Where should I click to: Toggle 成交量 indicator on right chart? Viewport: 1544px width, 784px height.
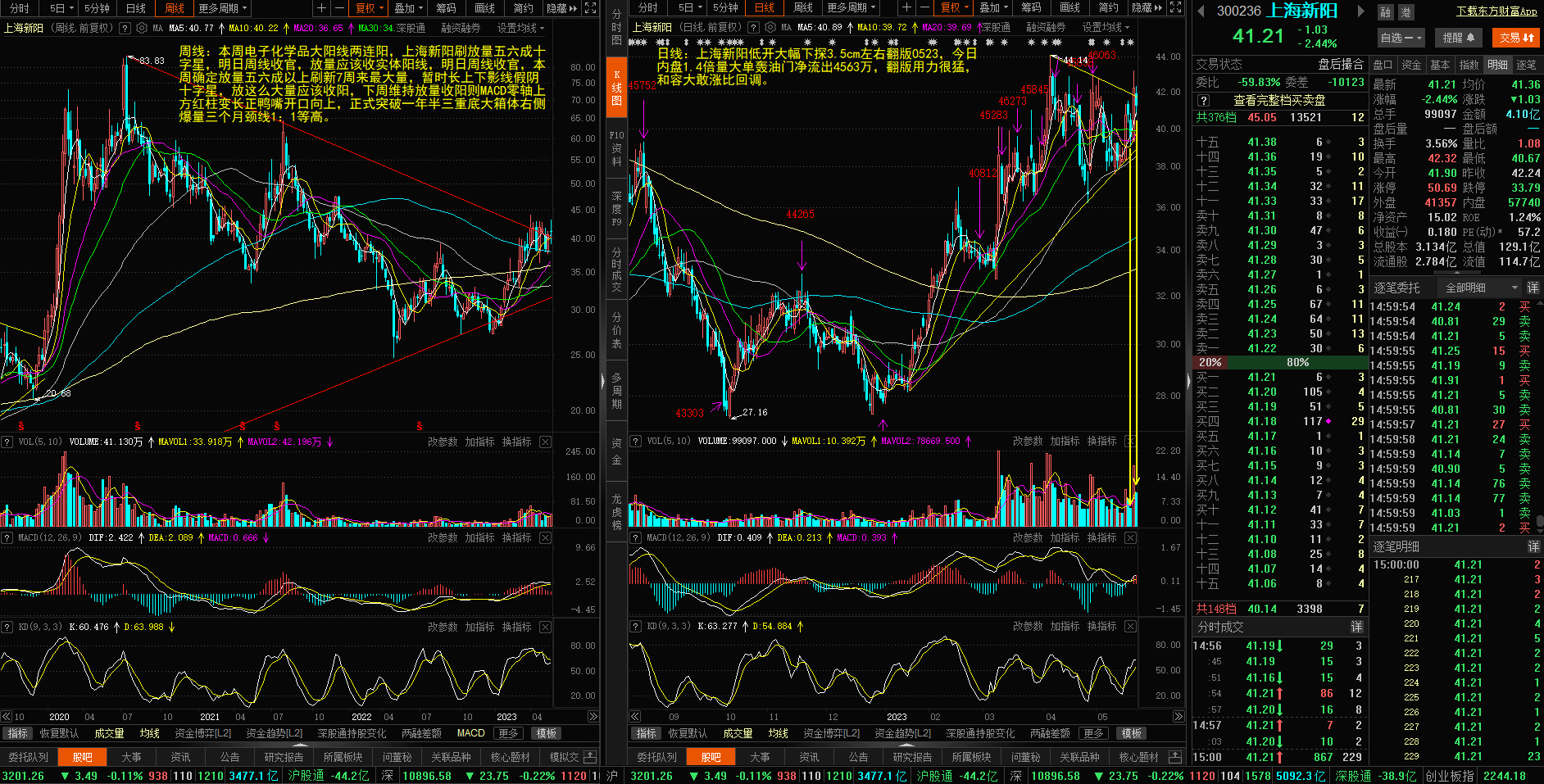click(738, 733)
